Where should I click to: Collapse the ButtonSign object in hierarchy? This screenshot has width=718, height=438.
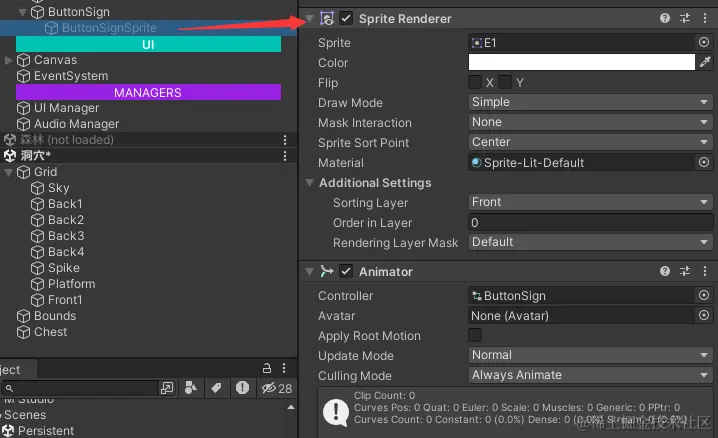22,12
